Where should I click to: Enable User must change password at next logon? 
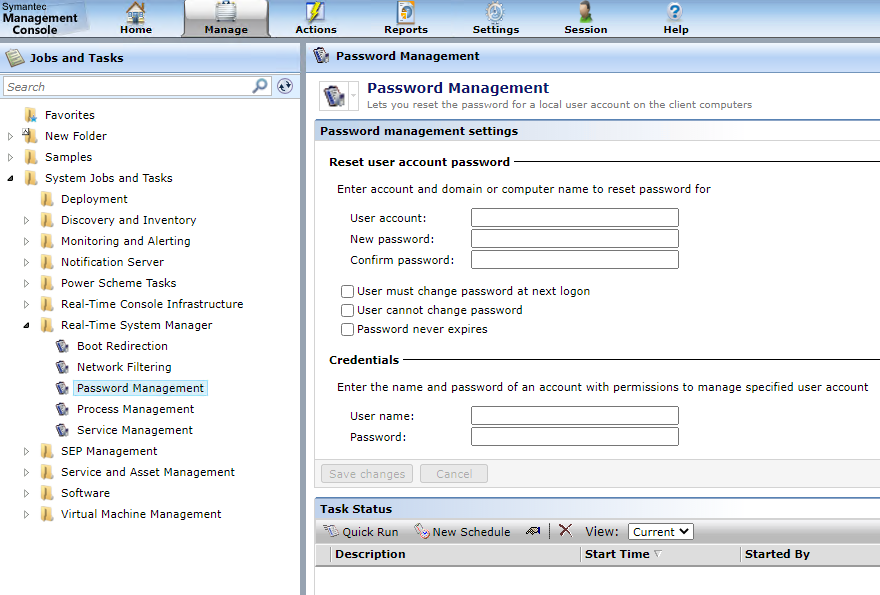347,291
